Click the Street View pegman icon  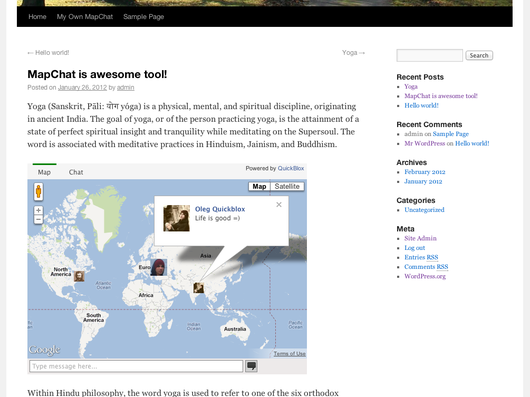[39, 192]
